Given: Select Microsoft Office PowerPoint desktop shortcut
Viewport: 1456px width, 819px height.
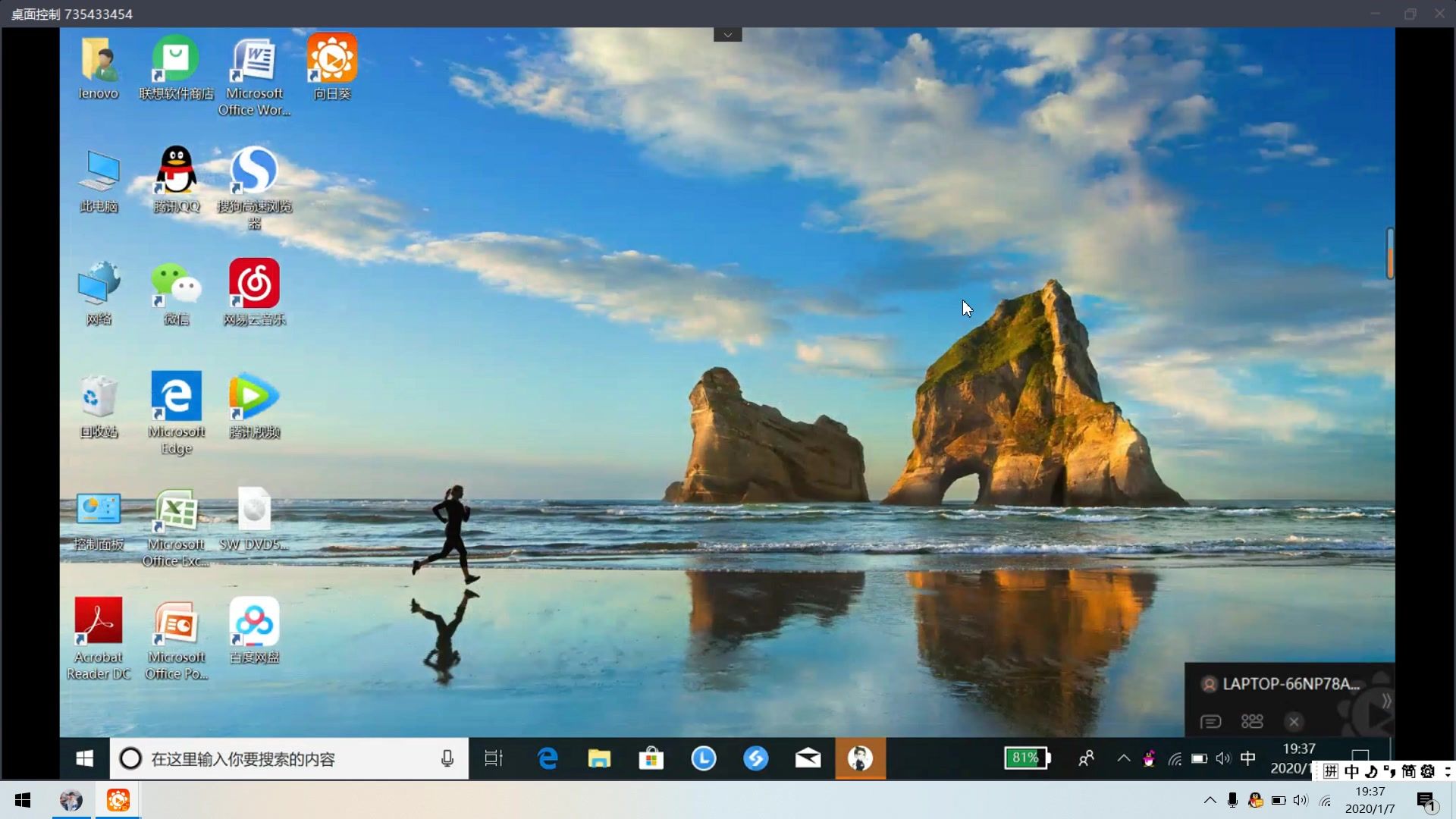Looking at the screenshot, I should click(x=176, y=639).
